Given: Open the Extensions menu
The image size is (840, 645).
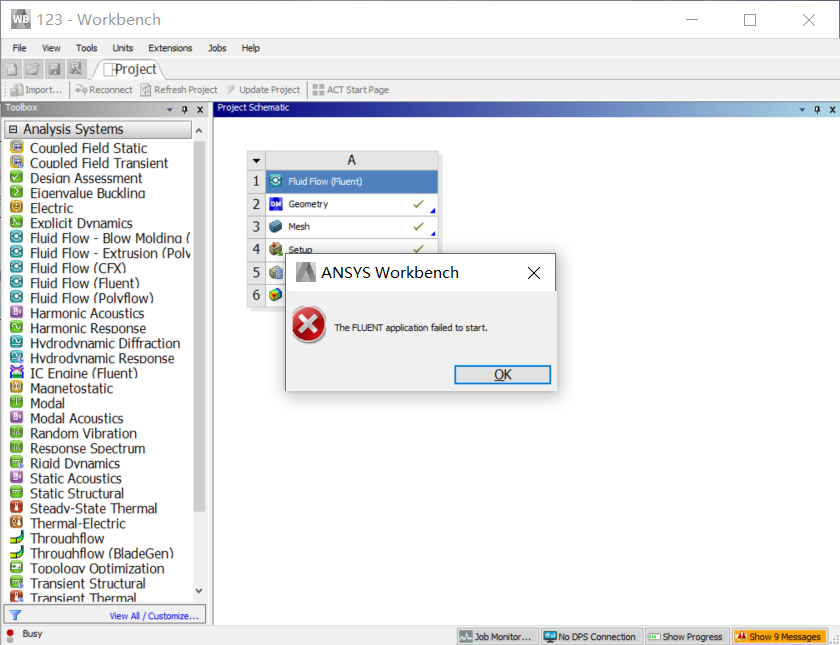Looking at the screenshot, I should tap(170, 48).
